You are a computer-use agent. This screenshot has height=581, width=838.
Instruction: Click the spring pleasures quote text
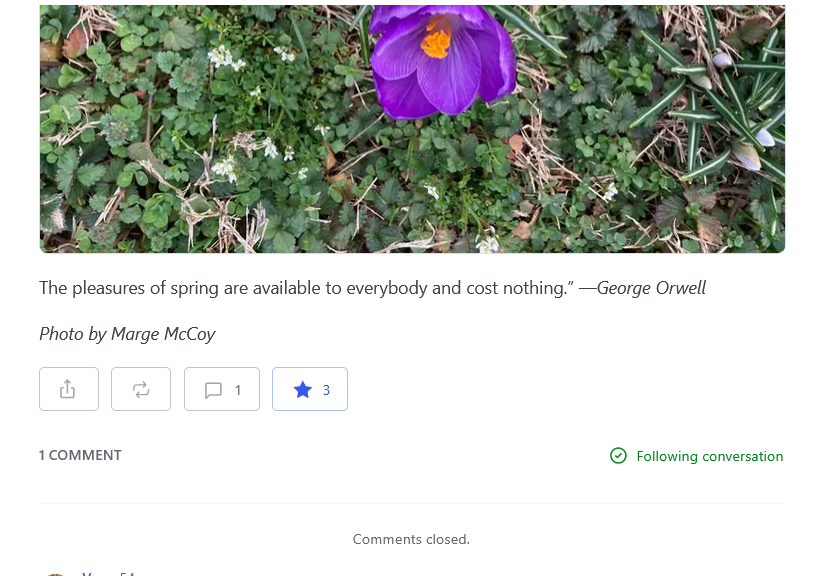tap(300, 288)
